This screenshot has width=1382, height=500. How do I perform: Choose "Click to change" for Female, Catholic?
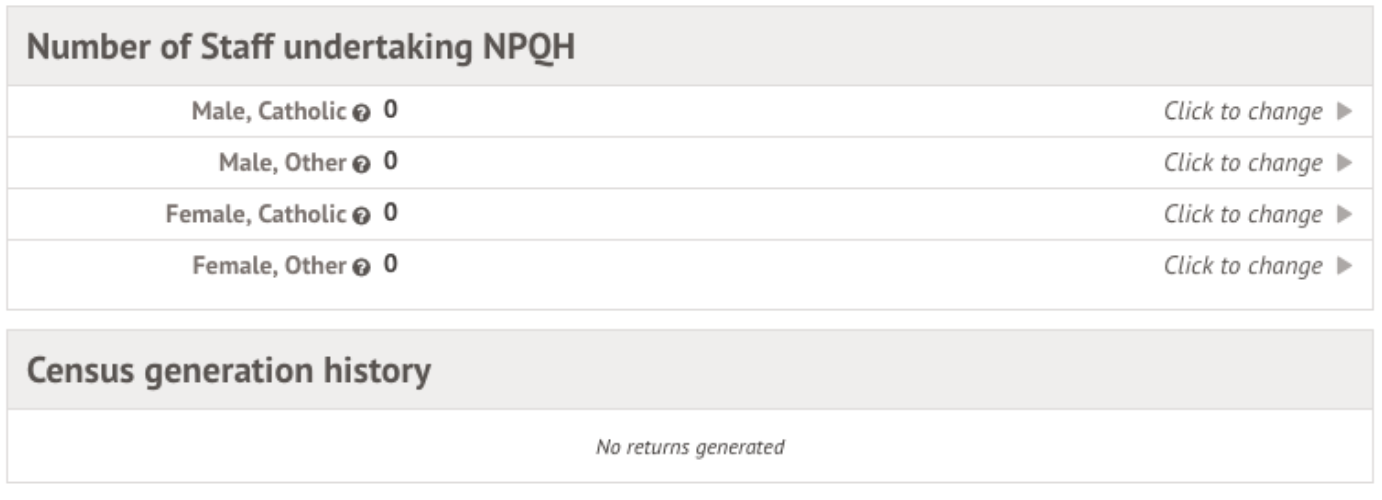click(x=1243, y=214)
